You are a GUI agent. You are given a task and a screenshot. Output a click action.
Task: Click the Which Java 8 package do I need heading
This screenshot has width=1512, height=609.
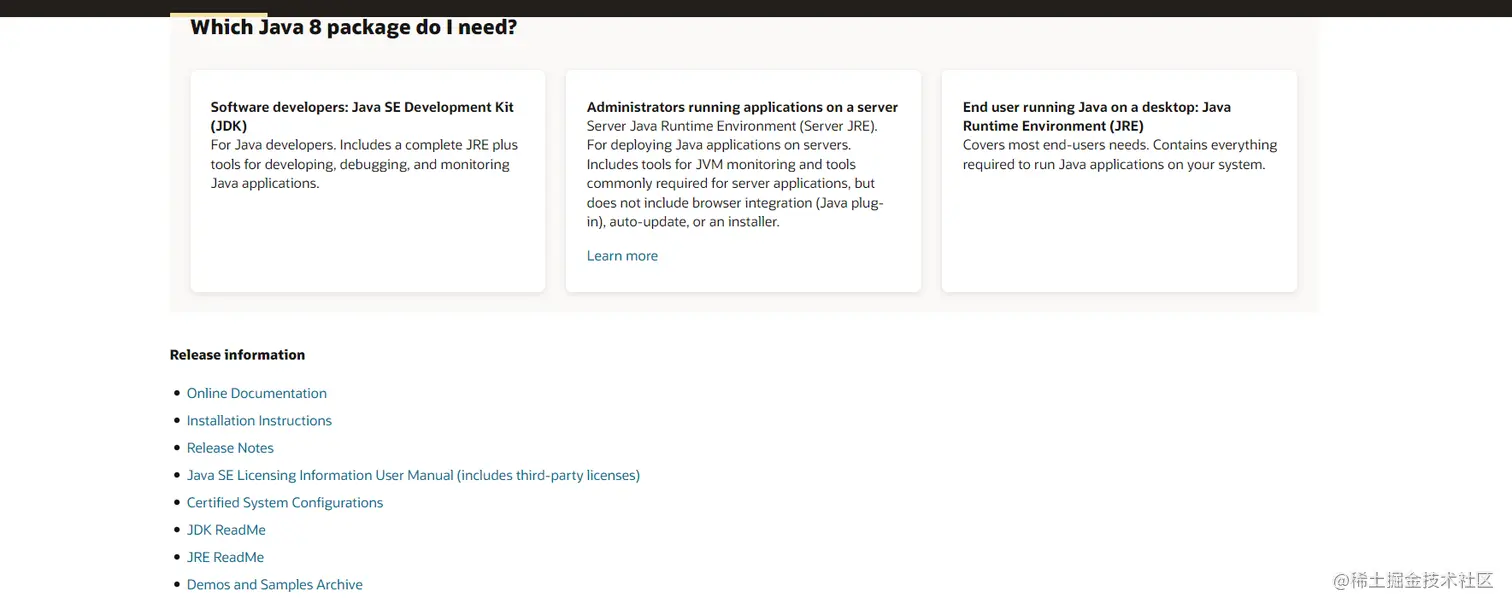click(353, 27)
